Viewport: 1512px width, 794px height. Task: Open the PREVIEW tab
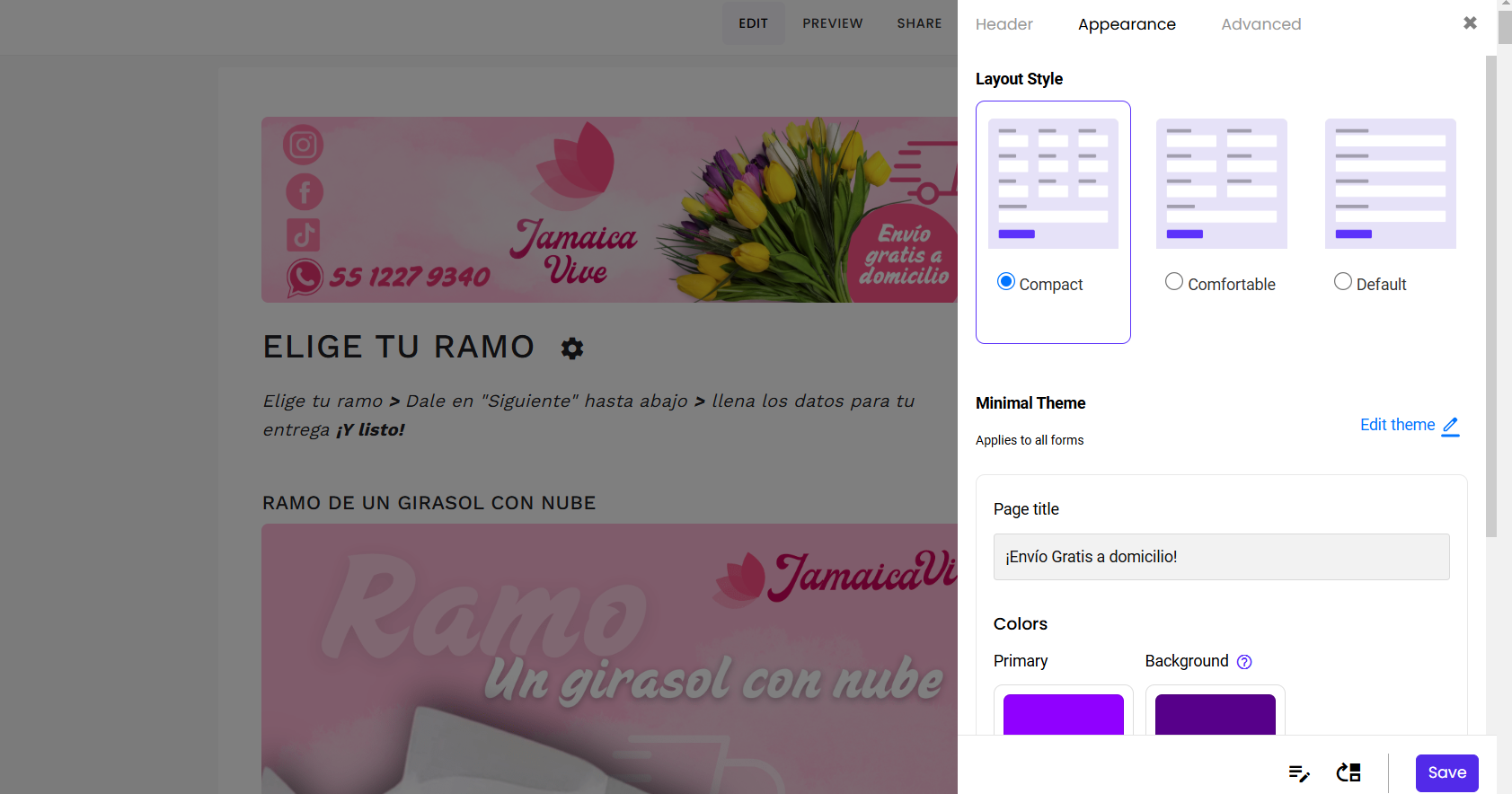coord(833,23)
